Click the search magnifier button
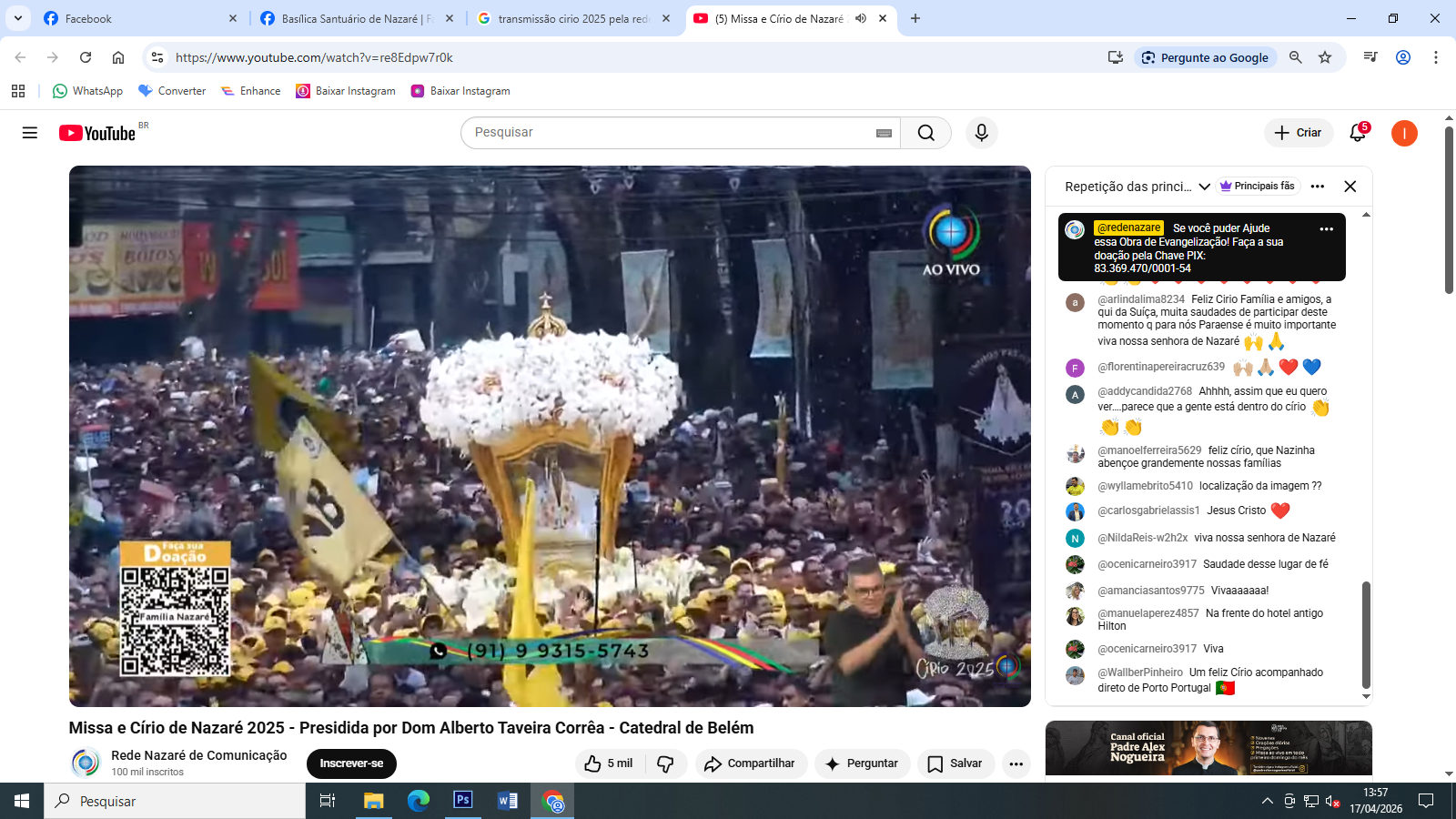 pos(925,133)
